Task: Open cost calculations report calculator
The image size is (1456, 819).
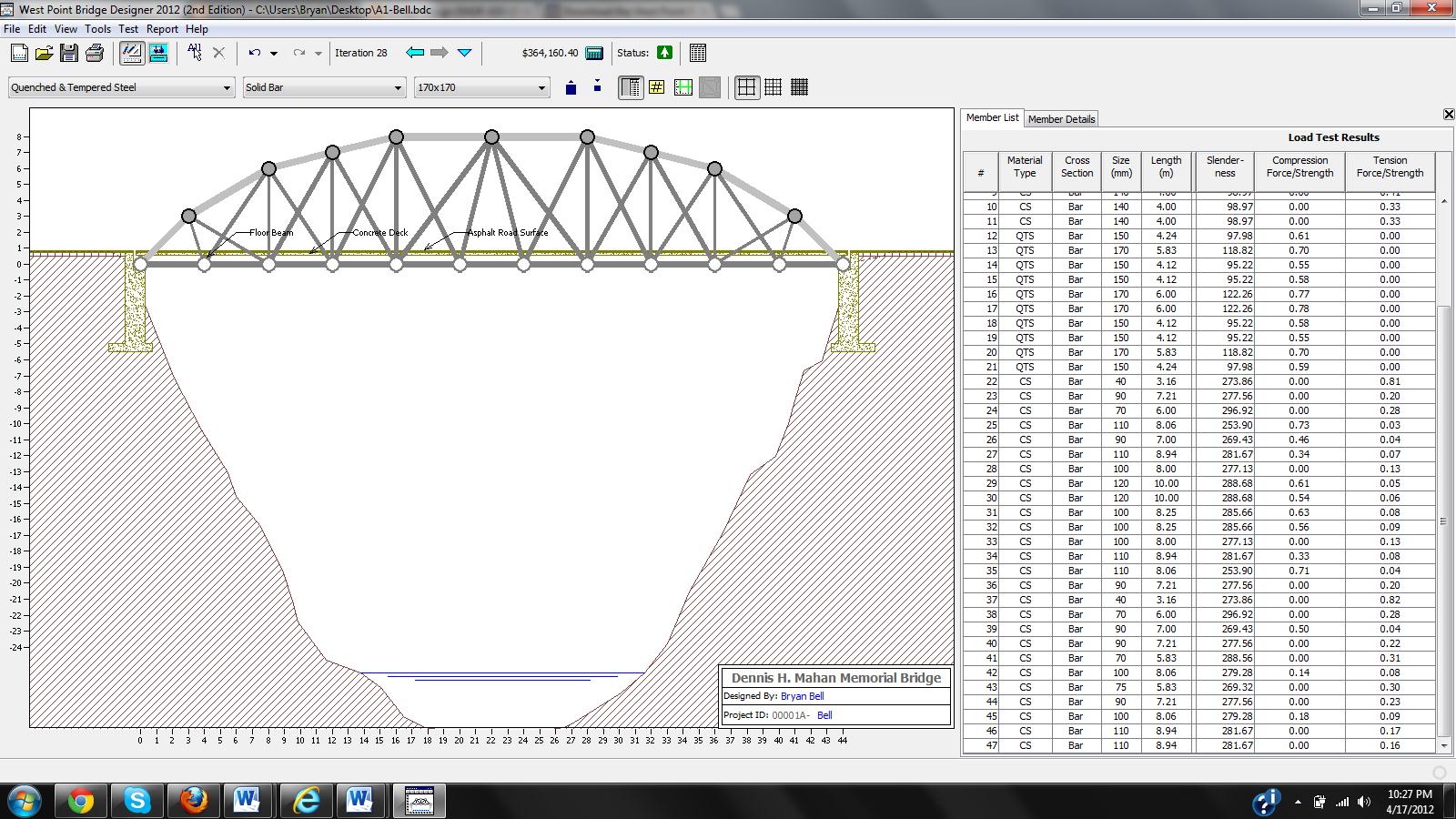Action: click(594, 53)
